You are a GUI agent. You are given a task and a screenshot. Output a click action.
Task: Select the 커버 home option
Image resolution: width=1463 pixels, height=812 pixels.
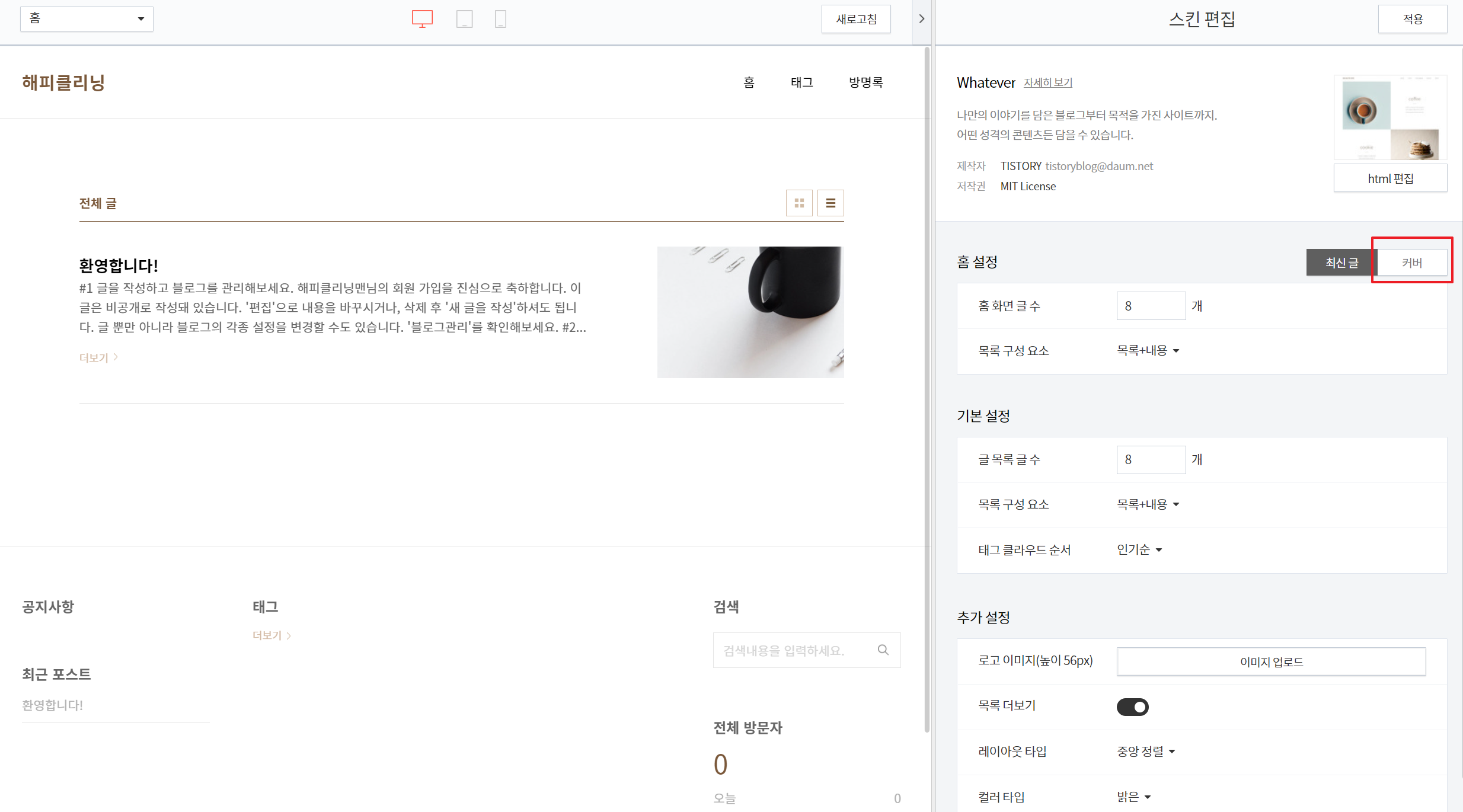coord(1411,263)
